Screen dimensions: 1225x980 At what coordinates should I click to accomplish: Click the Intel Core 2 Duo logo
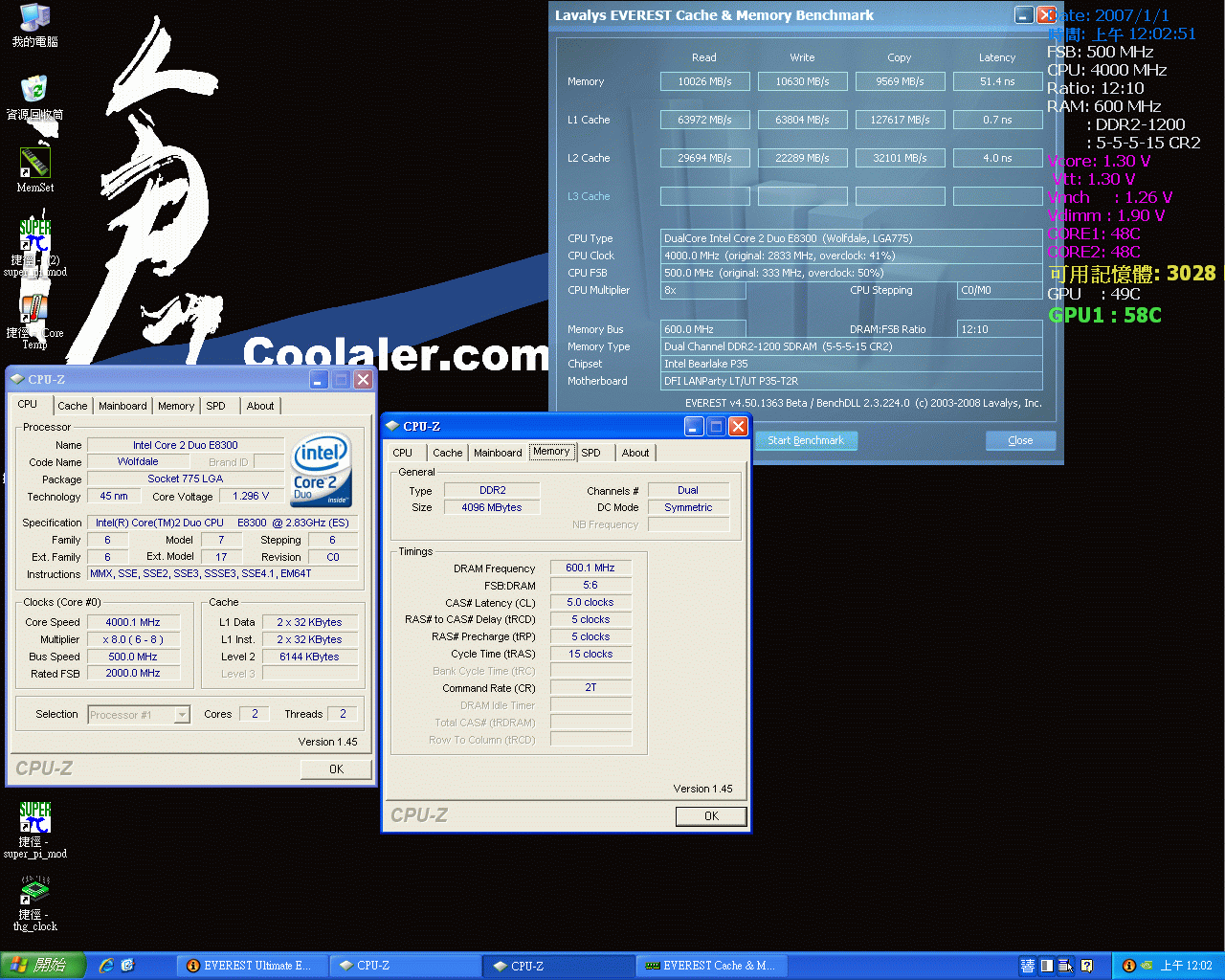click(321, 469)
